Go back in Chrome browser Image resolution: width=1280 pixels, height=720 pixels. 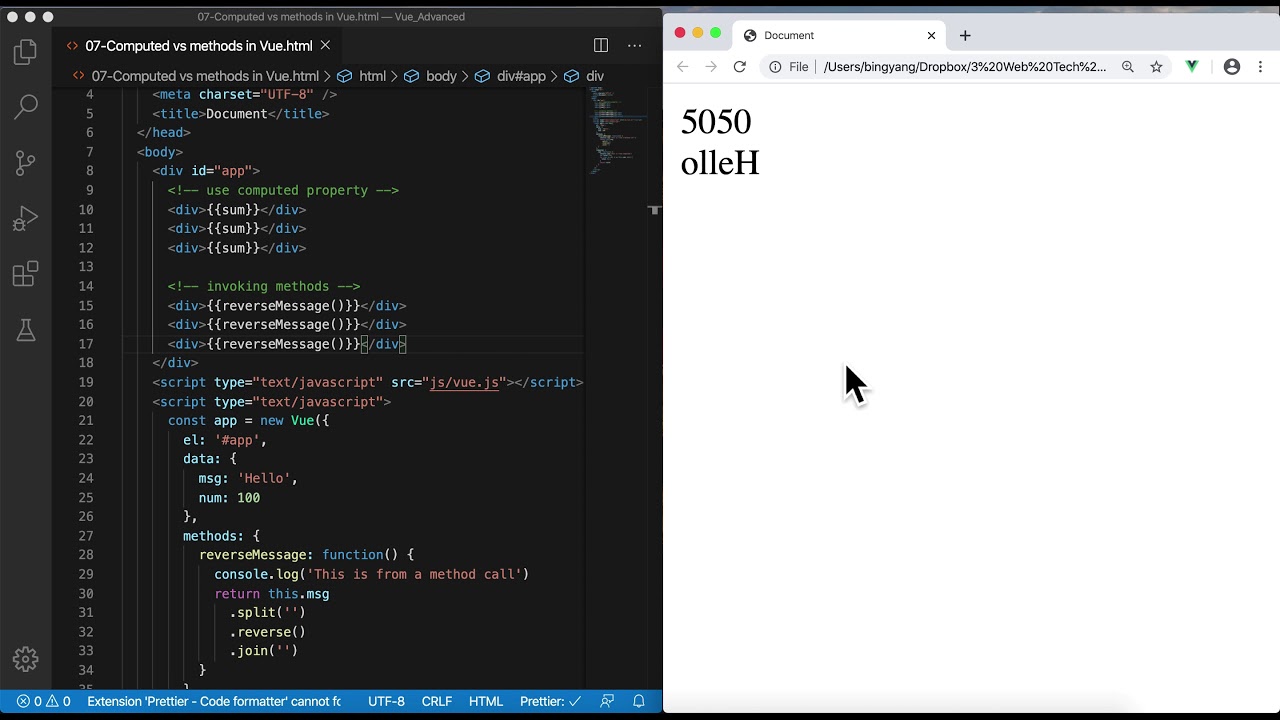(x=682, y=67)
